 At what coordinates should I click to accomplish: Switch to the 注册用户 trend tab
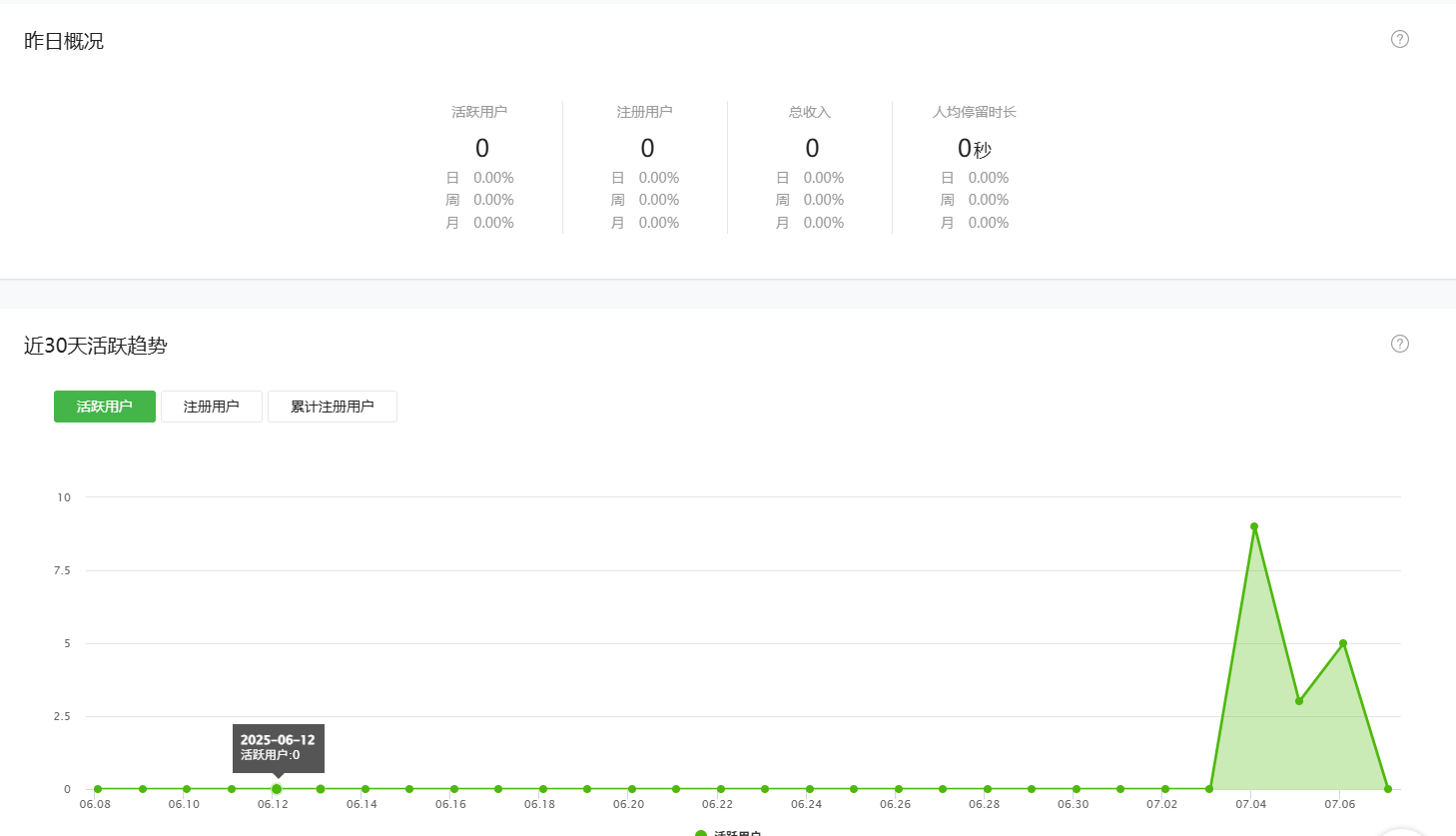click(212, 407)
